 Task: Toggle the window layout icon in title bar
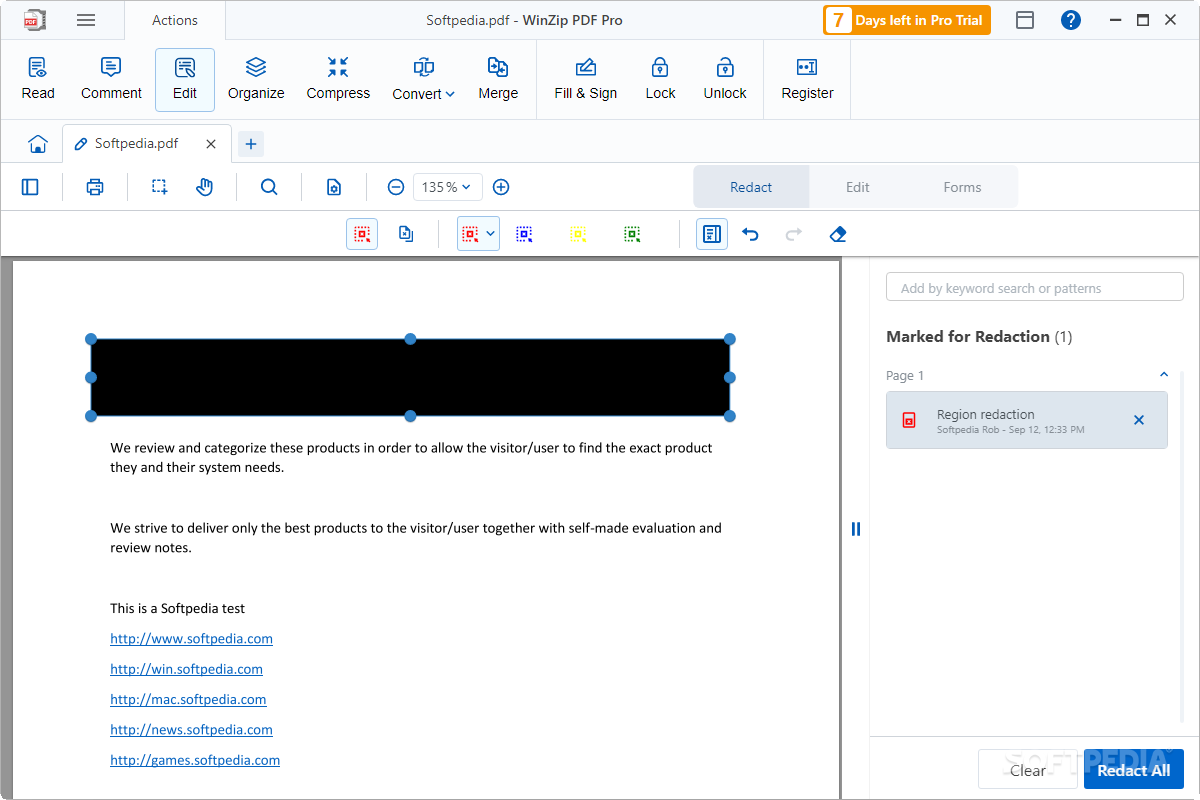pos(1025,20)
